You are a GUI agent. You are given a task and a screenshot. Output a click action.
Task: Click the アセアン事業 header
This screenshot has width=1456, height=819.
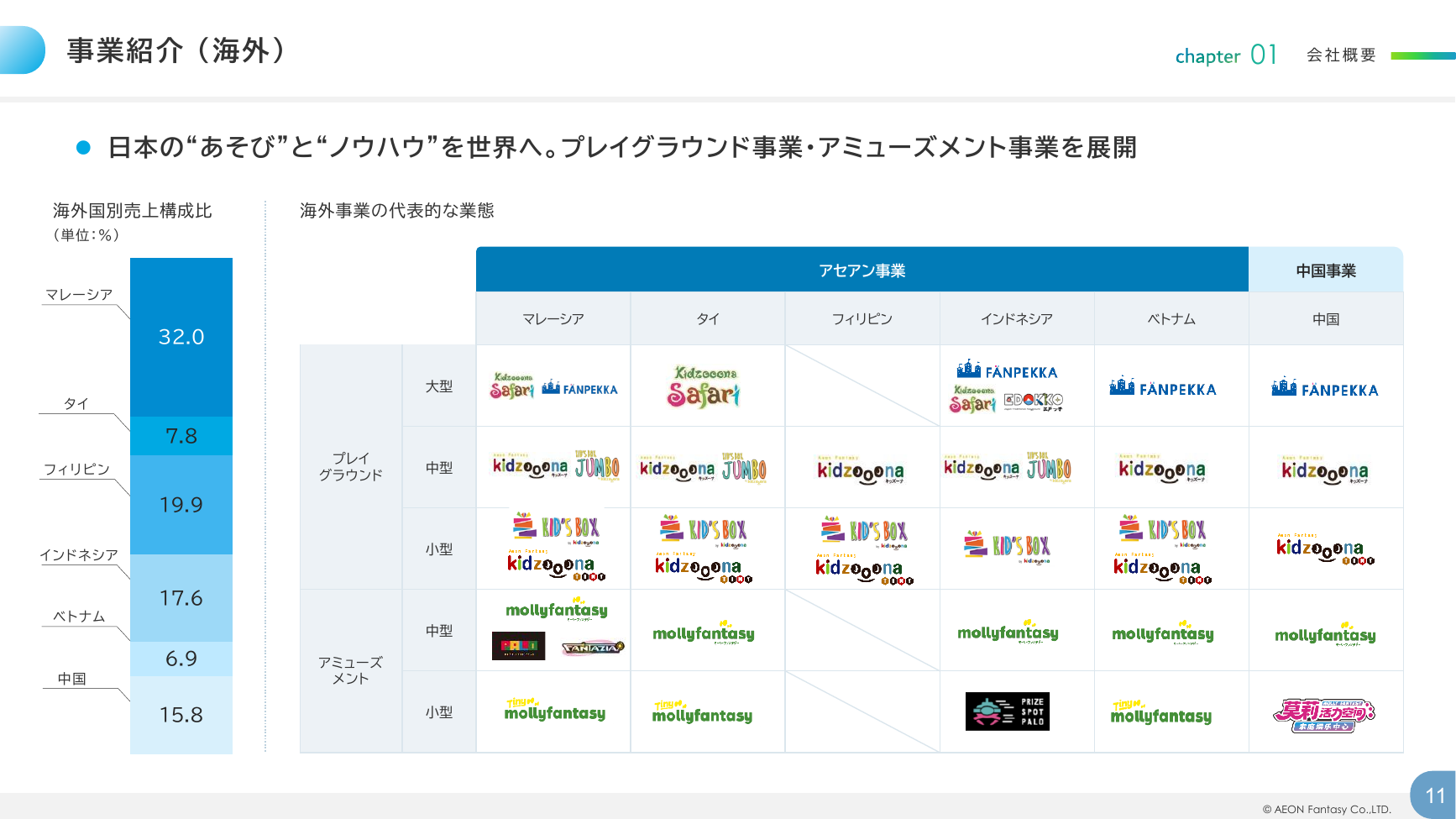(x=862, y=270)
